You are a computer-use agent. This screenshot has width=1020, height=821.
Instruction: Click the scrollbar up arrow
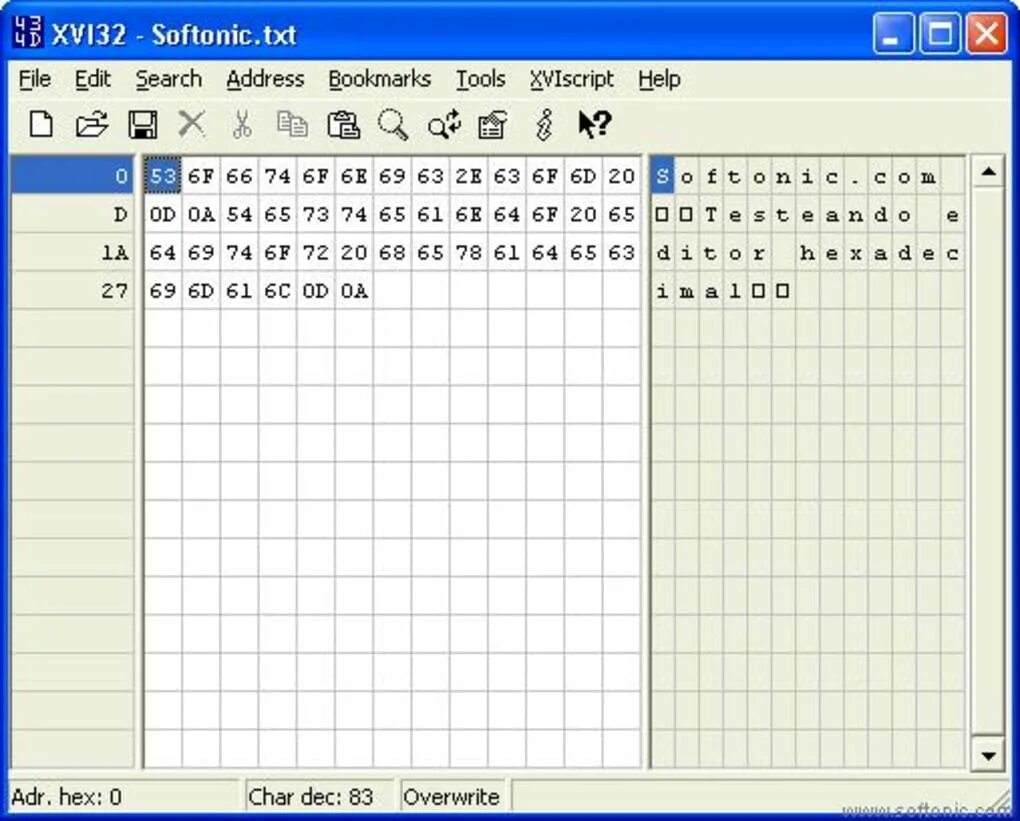[x=988, y=172]
